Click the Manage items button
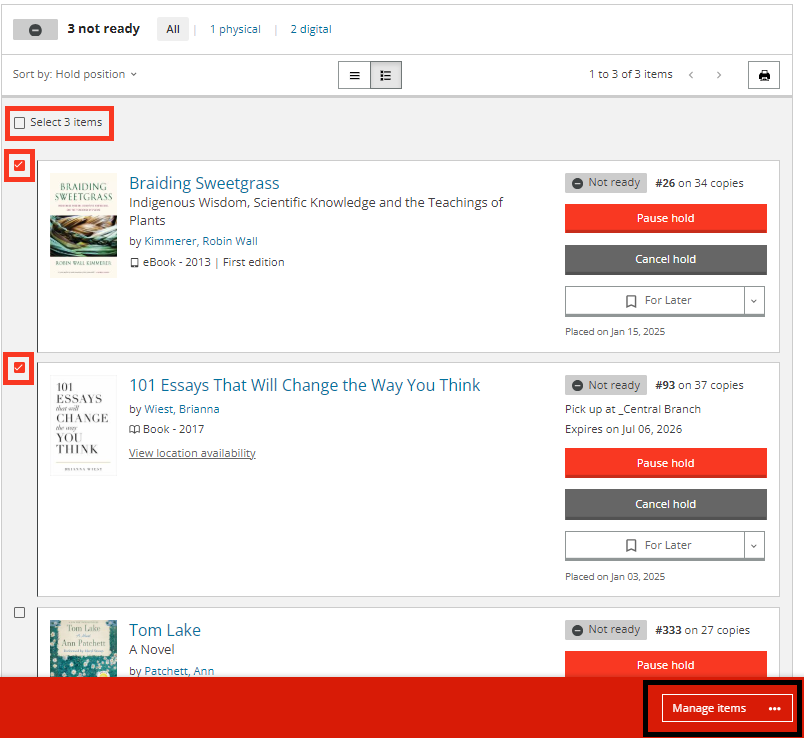Viewport: 804px width, 738px height. tap(727, 708)
